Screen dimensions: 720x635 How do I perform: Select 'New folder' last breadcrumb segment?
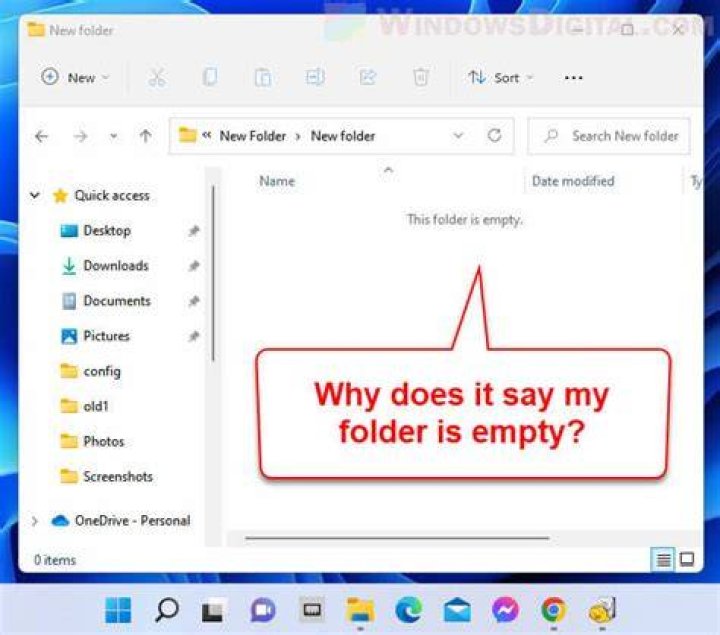click(x=343, y=136)
